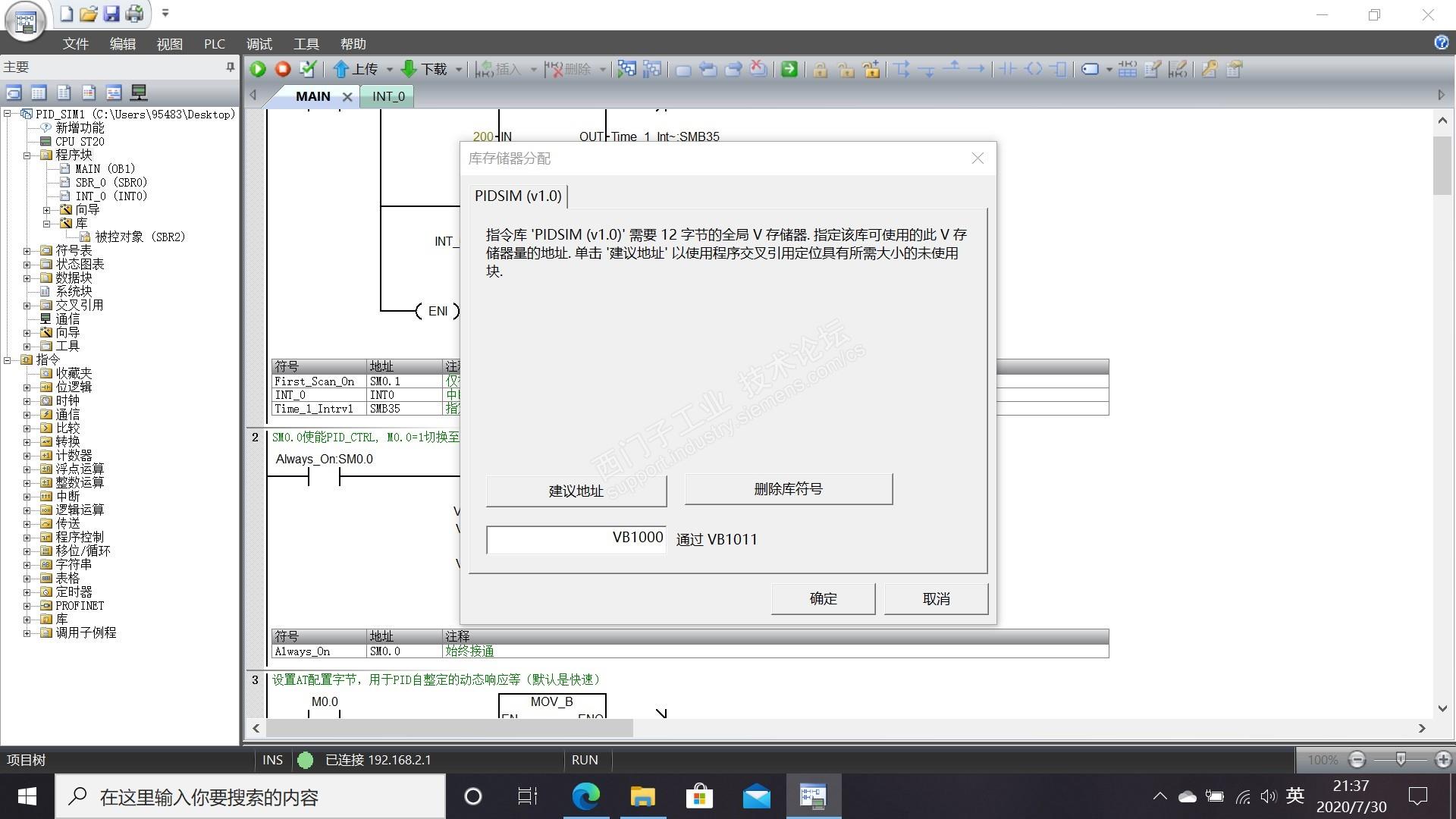This screenshot has width=1456, height=819.
Task: Open the 调试 menu
Action: (x=259, y=44)
